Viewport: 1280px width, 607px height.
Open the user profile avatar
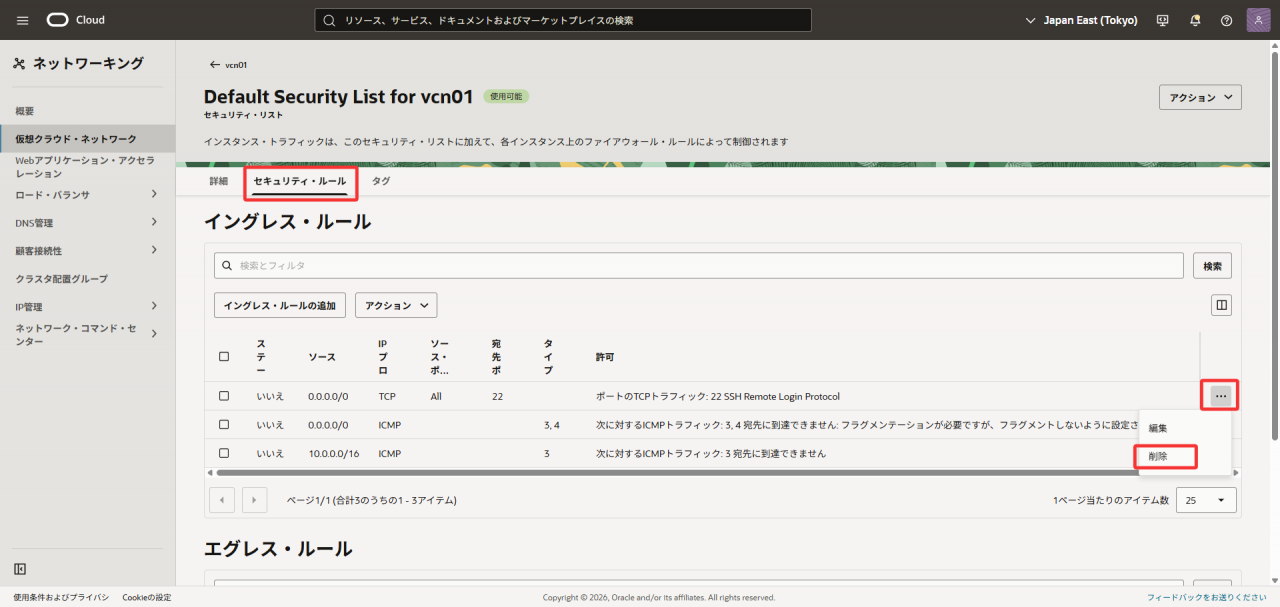[1258, 20]
